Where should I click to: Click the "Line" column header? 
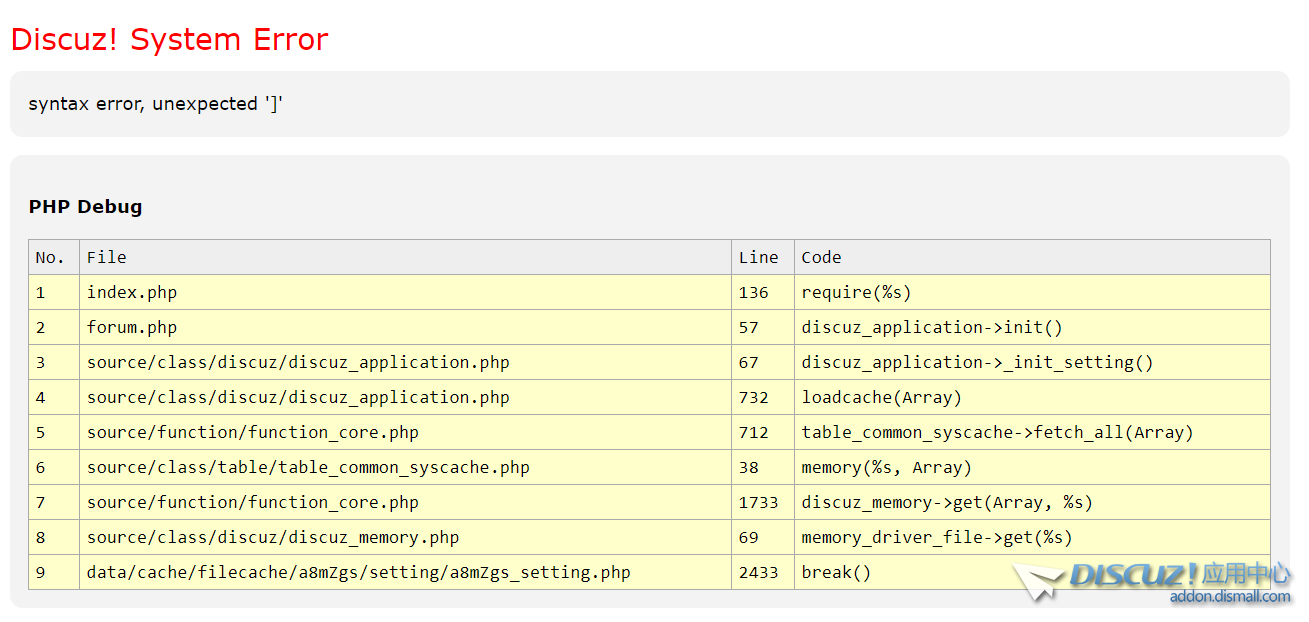point(763,257)
